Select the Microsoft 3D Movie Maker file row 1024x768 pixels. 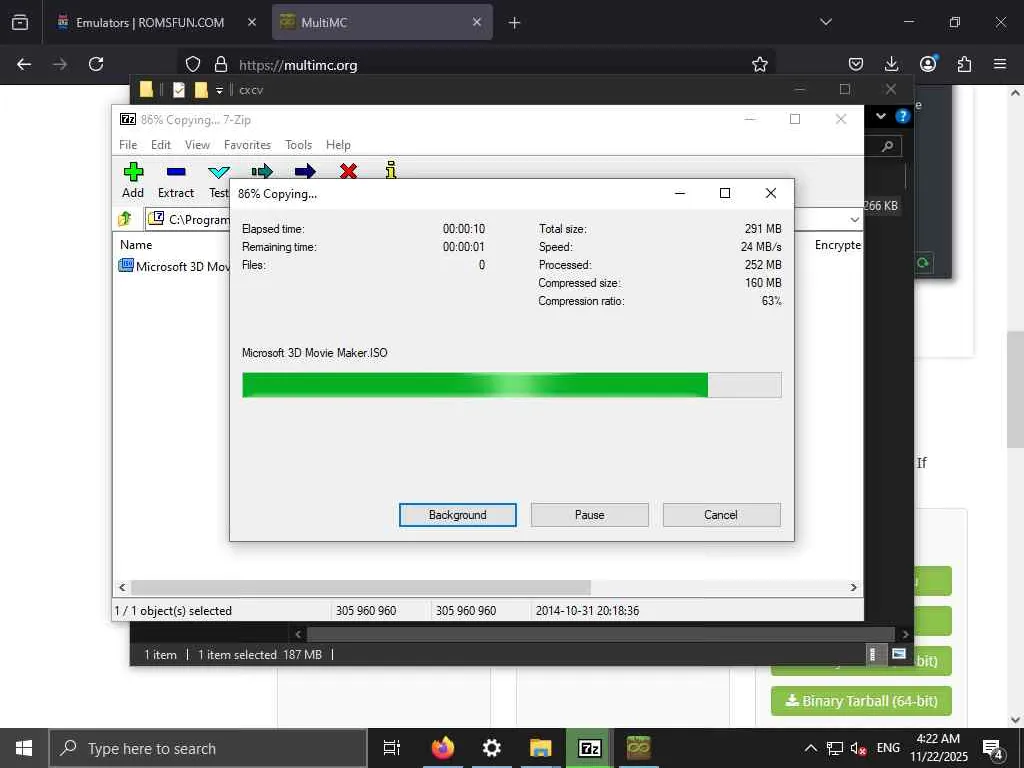174,266
